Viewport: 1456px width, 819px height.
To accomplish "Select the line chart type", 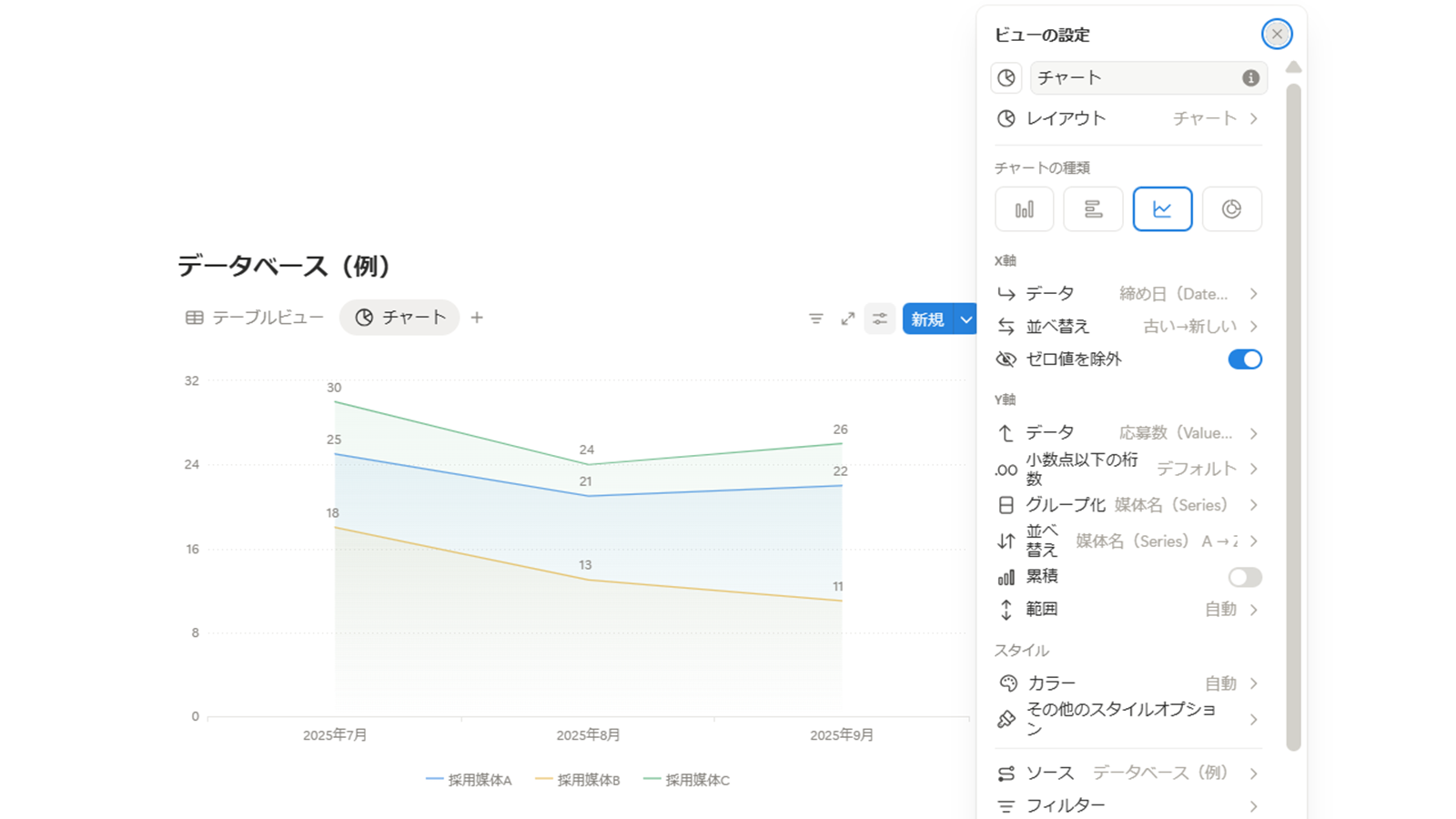I will coord(1162,209).
